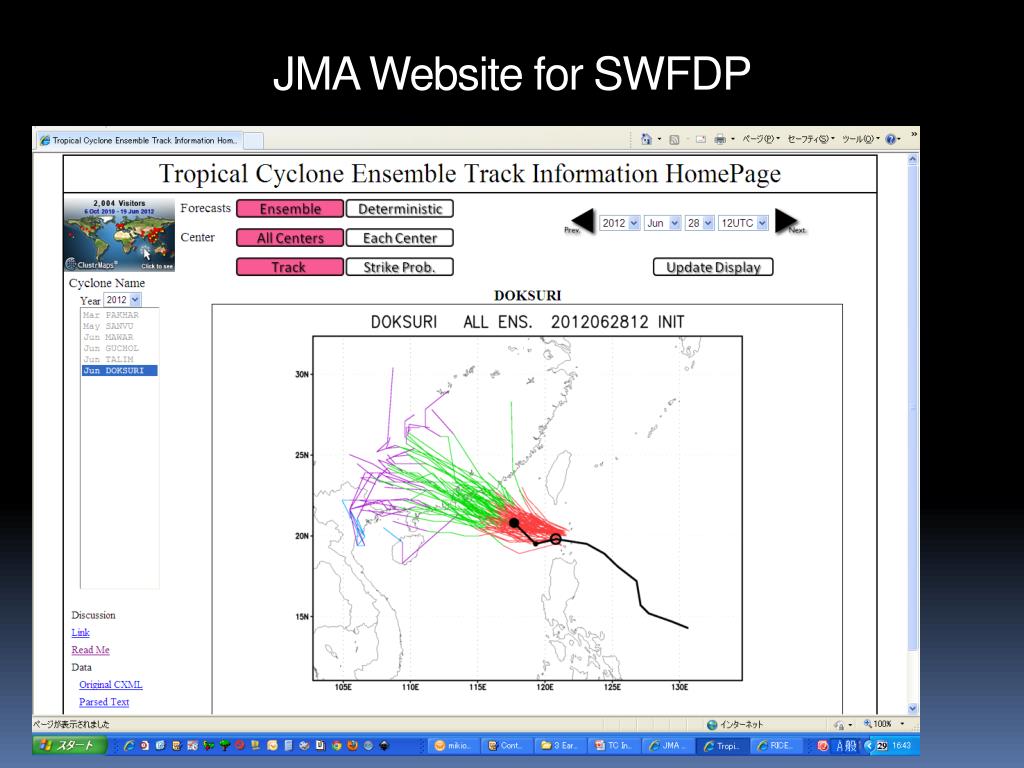Click the RSS feeds toolbar icon

(x=674, y=140)
